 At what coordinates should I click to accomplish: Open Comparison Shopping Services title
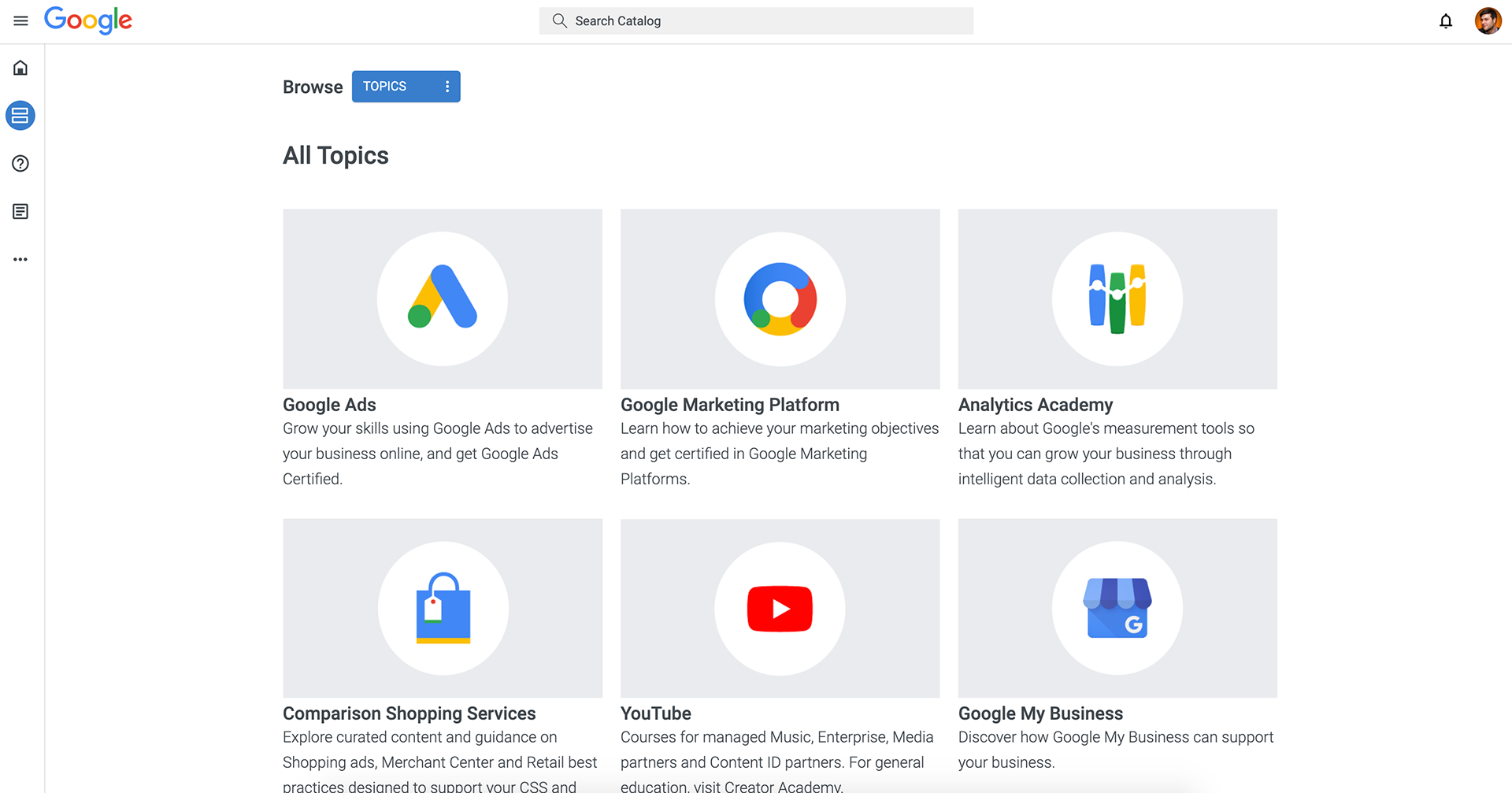409,713
